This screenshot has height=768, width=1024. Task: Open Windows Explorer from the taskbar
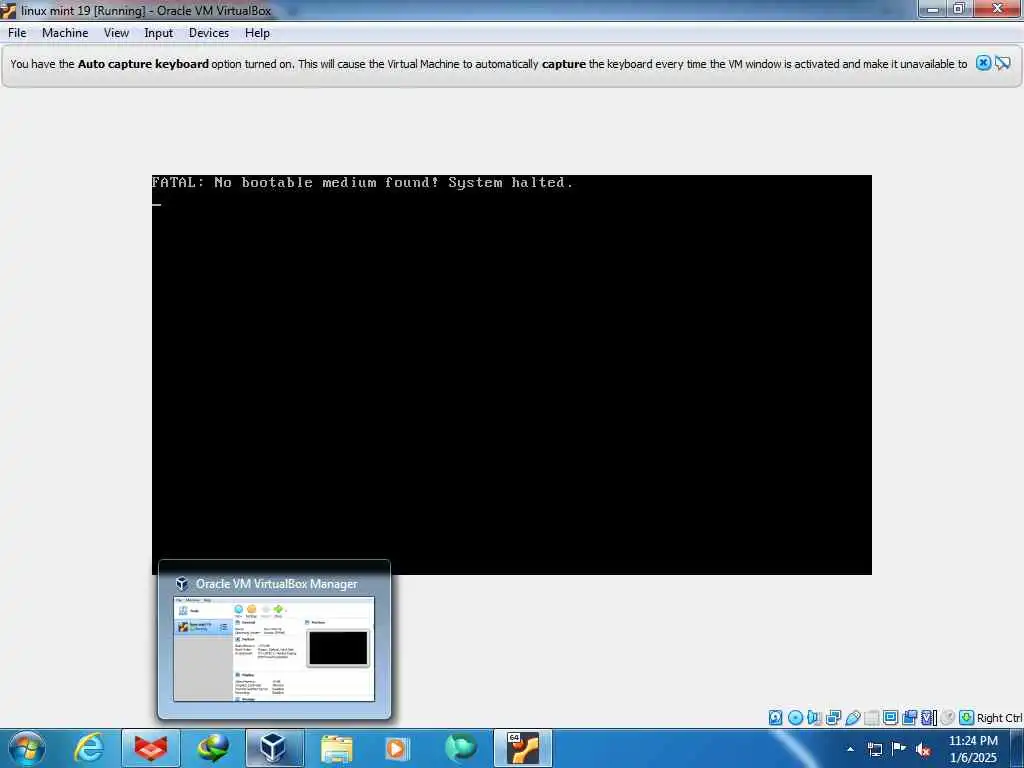click(x=336, y=748)
